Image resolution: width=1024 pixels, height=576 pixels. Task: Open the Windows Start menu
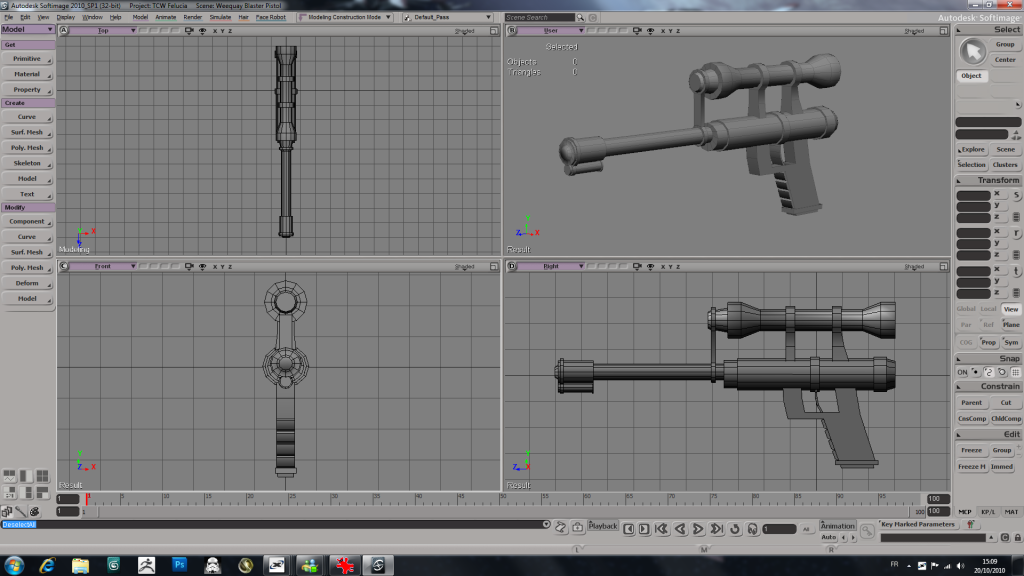14,565
